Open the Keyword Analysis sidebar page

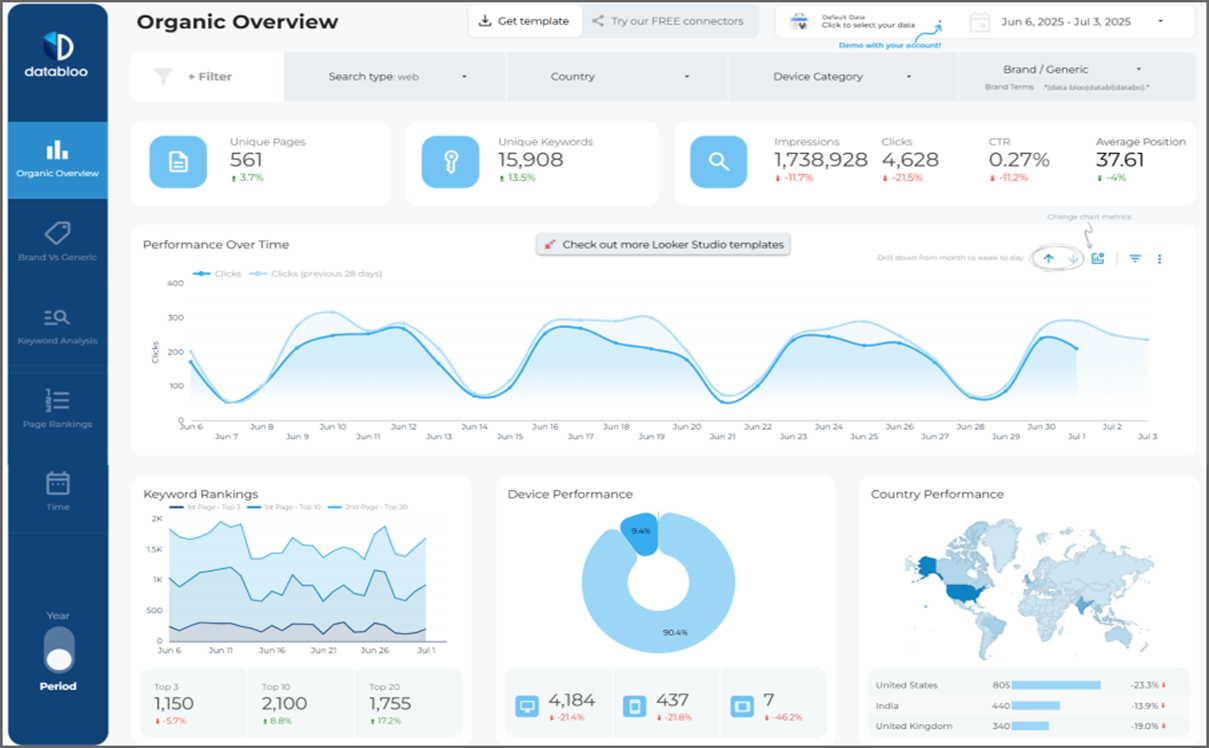(57, 323)
